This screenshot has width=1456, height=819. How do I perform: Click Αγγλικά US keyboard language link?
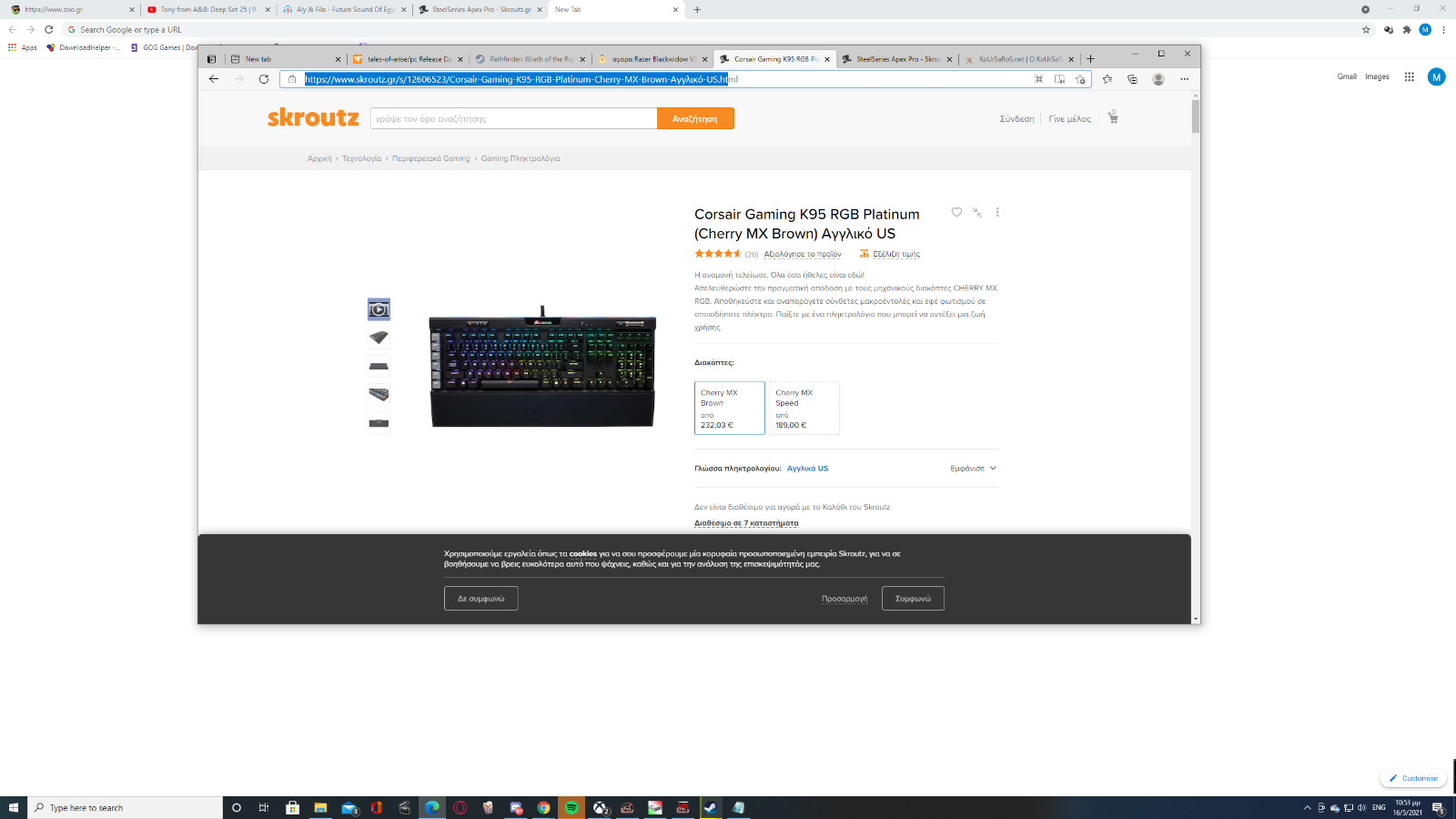click(808, 469)
